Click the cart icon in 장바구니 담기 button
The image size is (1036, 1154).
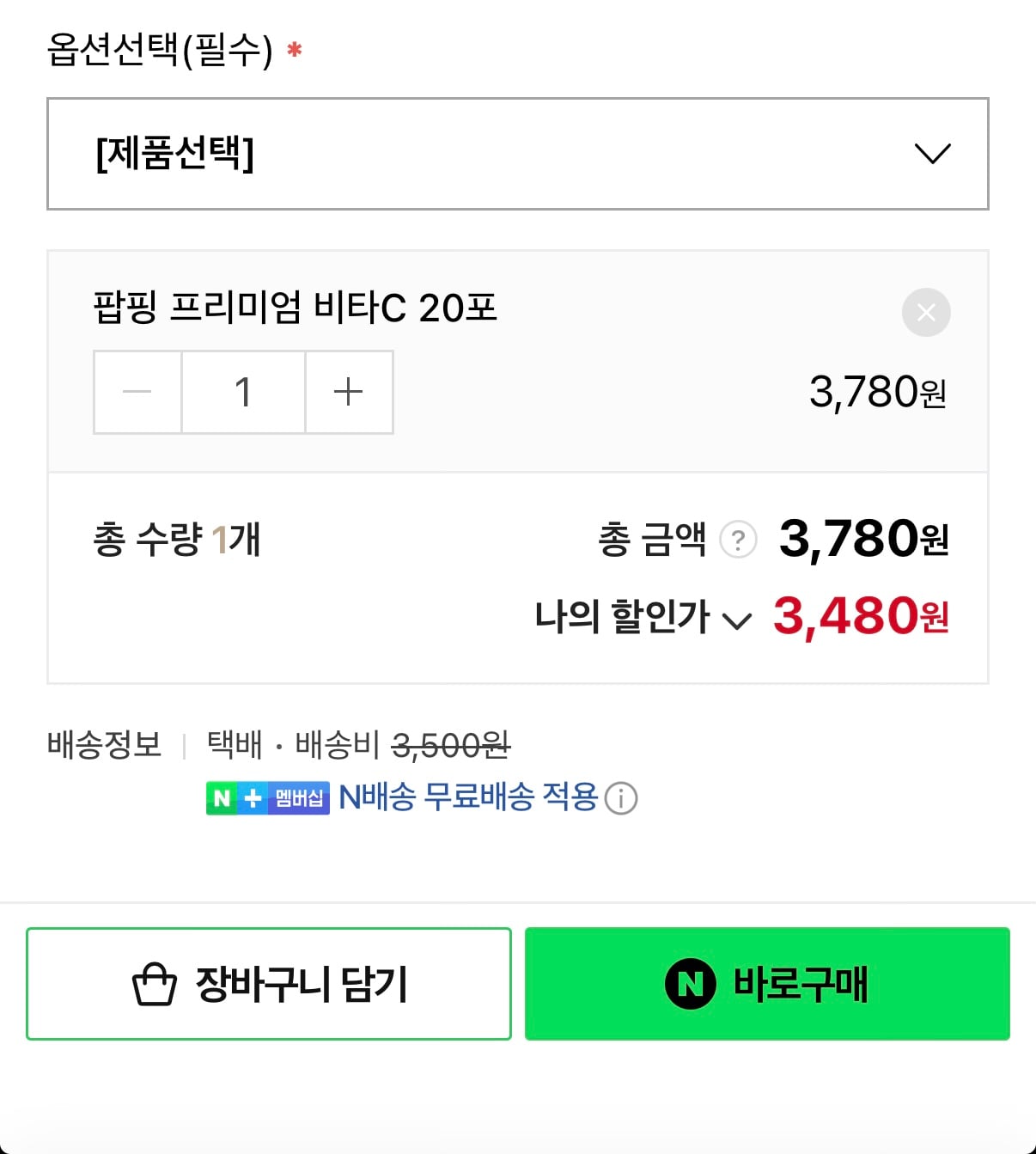[151, 982]
